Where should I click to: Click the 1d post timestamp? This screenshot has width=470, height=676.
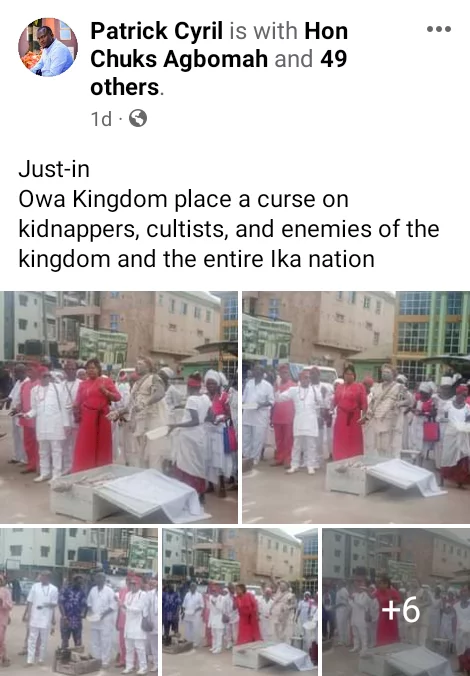point(101,119)
